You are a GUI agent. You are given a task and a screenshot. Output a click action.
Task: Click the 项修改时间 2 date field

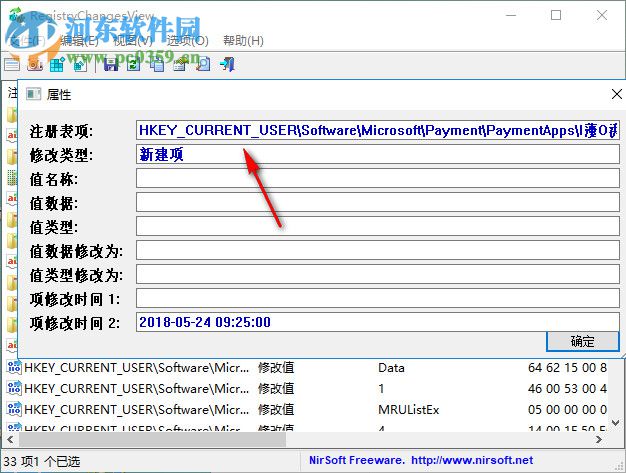378,322
